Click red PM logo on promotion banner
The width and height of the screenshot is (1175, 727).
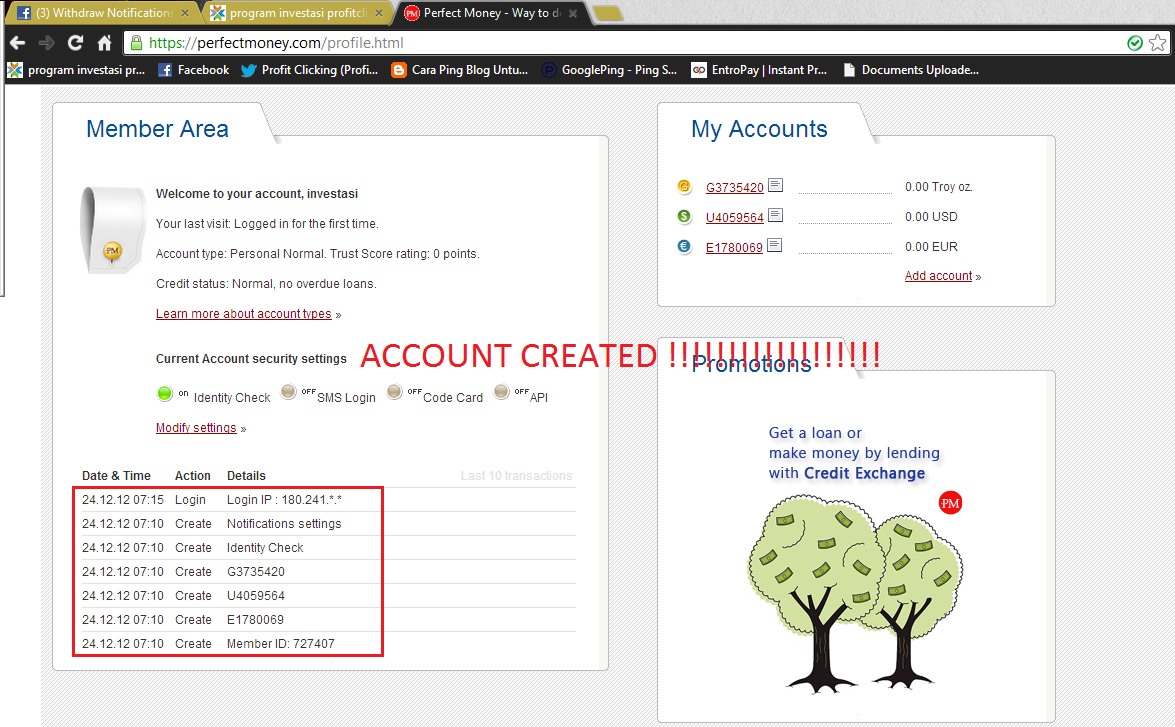click(950, 503)
